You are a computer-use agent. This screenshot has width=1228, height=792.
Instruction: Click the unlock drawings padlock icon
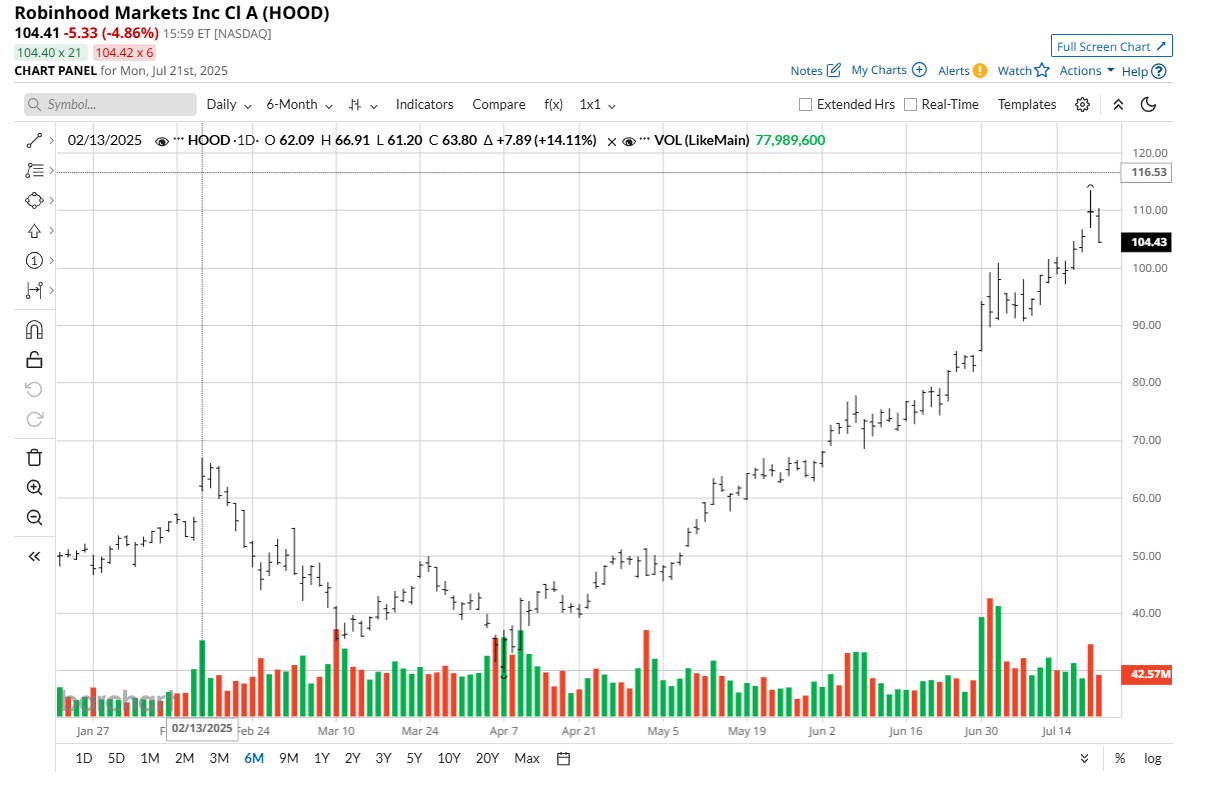click(34, 360)
